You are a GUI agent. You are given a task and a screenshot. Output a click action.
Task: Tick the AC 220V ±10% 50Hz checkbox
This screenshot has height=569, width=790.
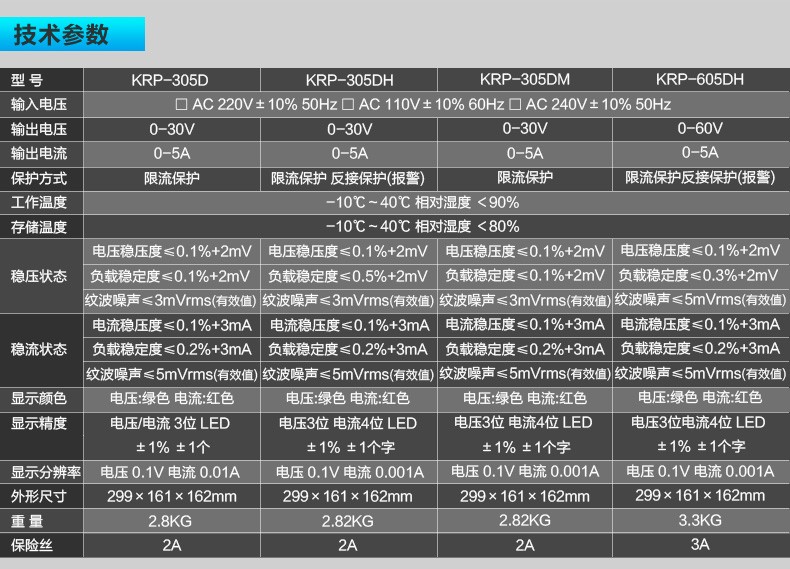[181, 104]
